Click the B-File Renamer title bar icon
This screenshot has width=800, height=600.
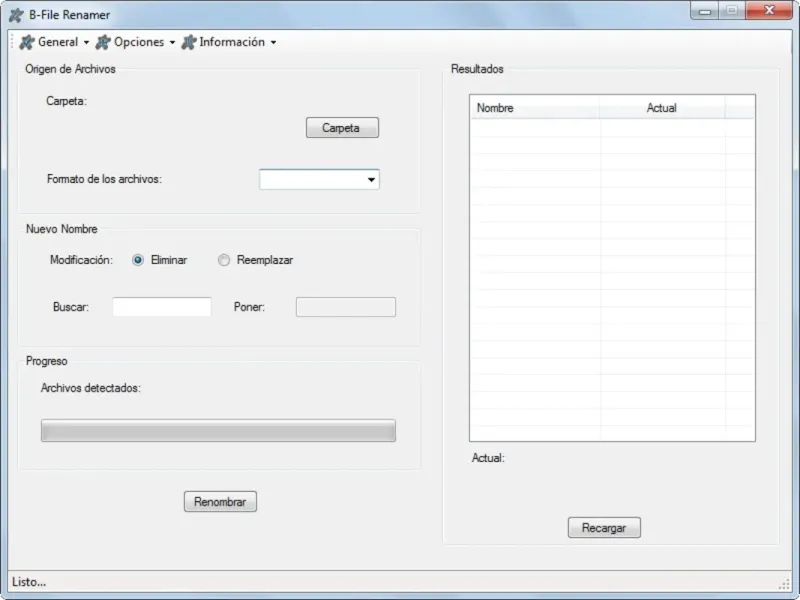coord(16,15)
